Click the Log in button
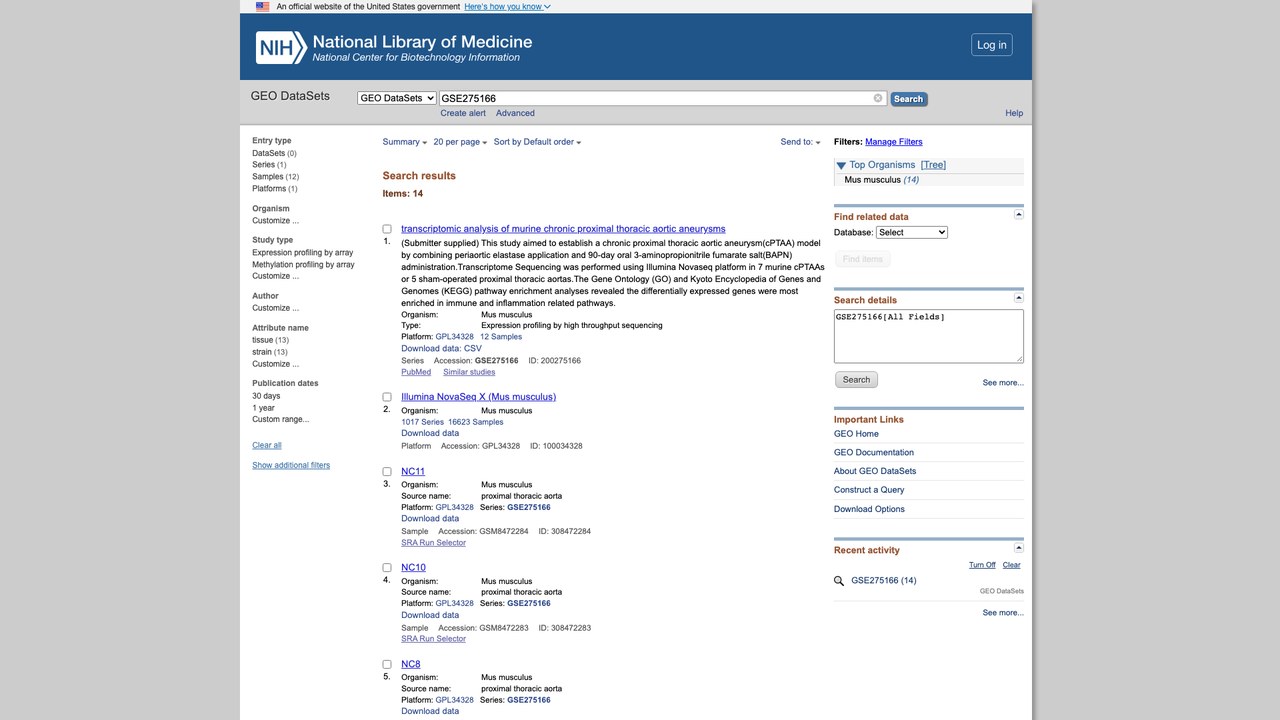This screenshot has width=1280, height=720. pyautogui.click(x=992, y=45)
